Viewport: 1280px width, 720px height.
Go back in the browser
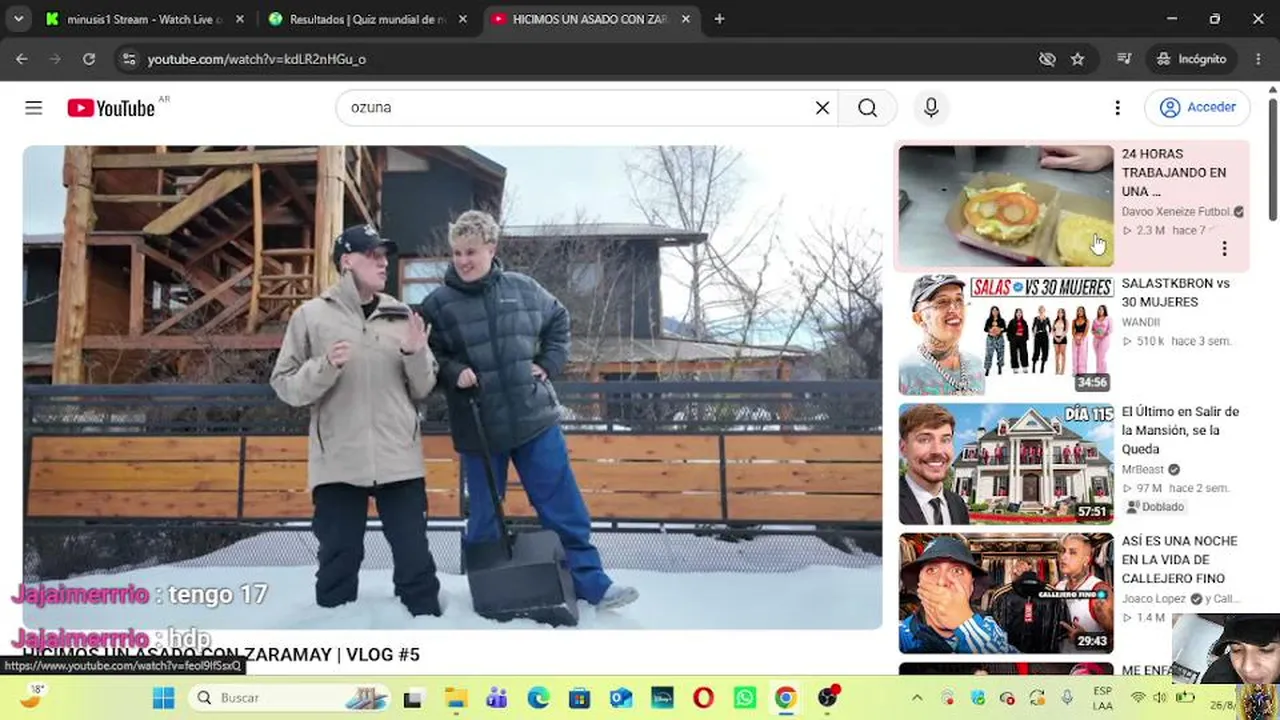(x=22, y=59)
